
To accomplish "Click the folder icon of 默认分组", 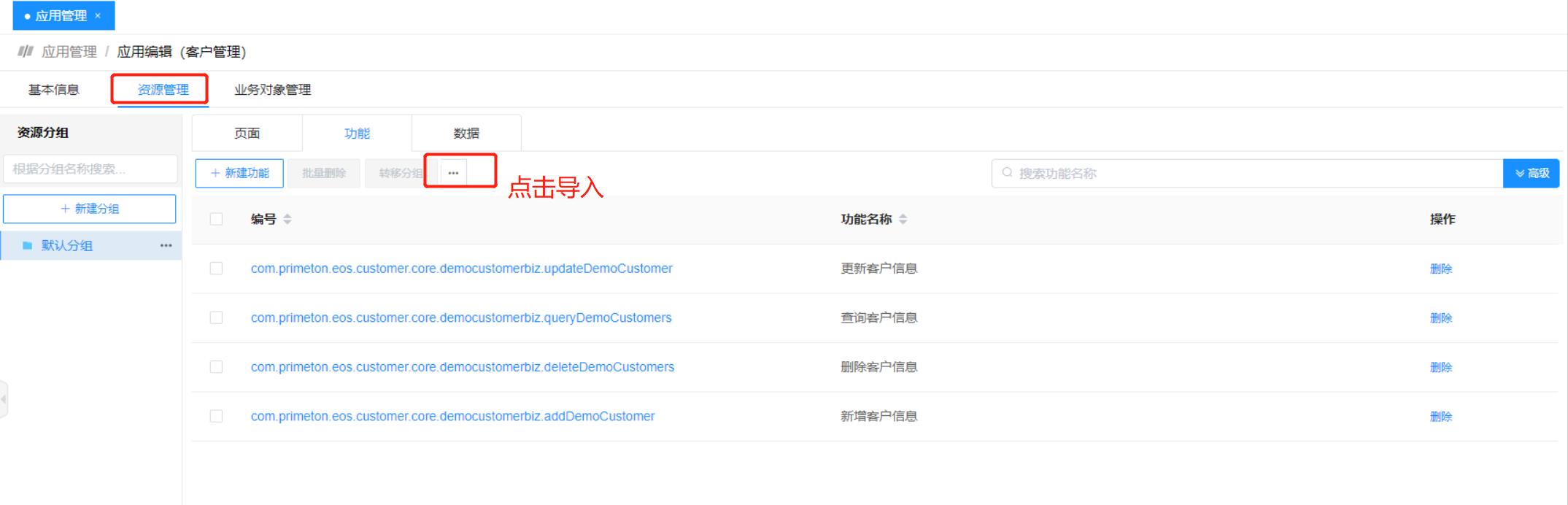I will (x=28, y=246).
